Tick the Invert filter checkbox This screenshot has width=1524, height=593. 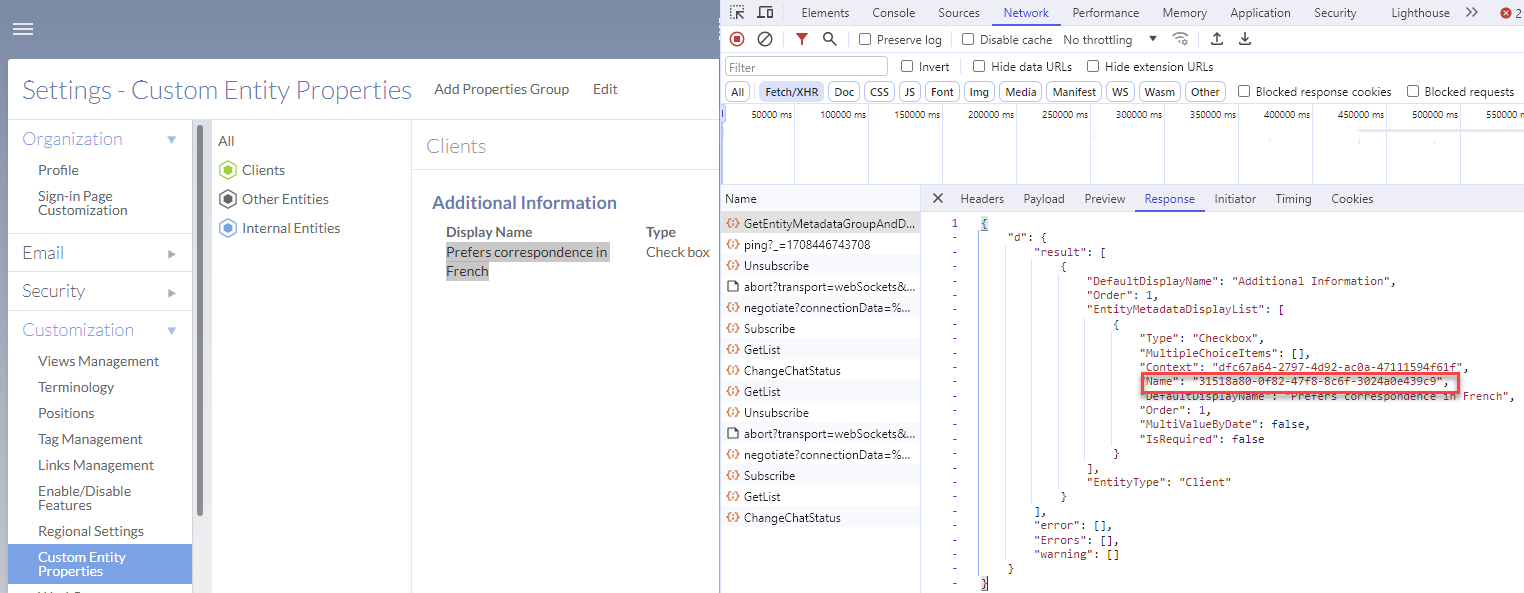(907, 67)
